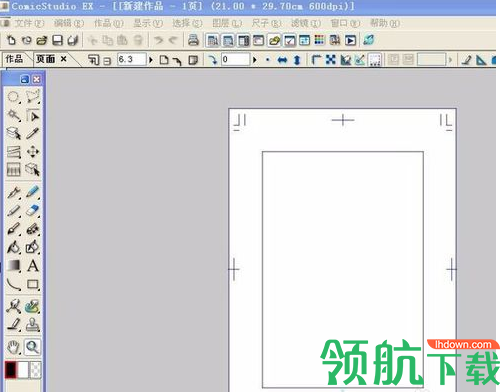Open the 图层(L) menu
Image resolution: width=500 pixels, height=392 pixels.
click(x=227, y=23)
